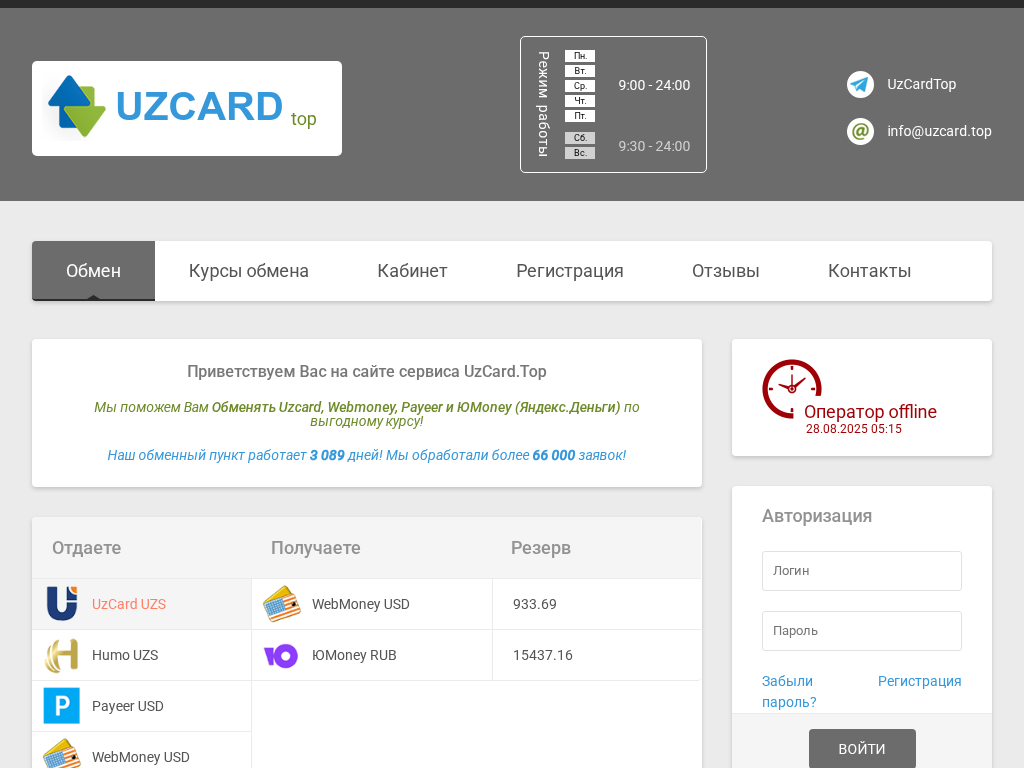Click the Пн. weekday label
The image size is (1024, 768).
(580, 56)
